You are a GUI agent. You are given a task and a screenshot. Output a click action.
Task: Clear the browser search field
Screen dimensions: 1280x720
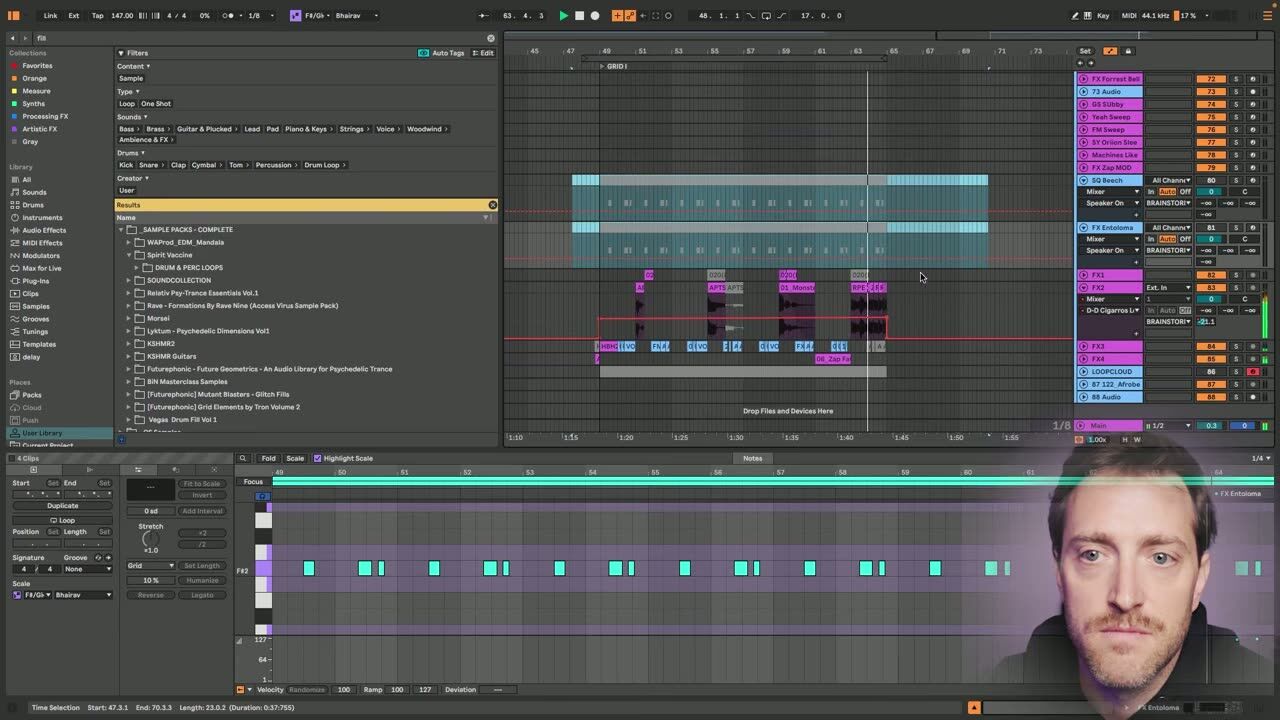490,38
